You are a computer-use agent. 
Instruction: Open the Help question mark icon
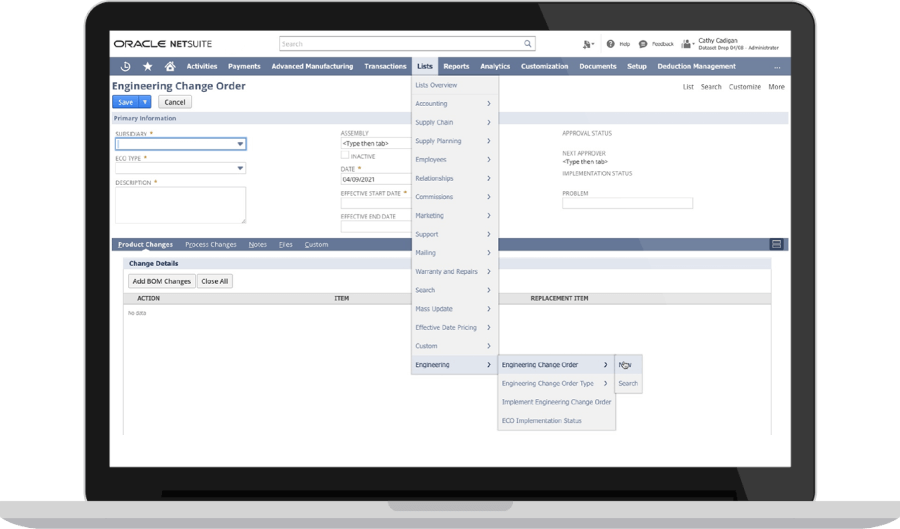click(610, 44)
